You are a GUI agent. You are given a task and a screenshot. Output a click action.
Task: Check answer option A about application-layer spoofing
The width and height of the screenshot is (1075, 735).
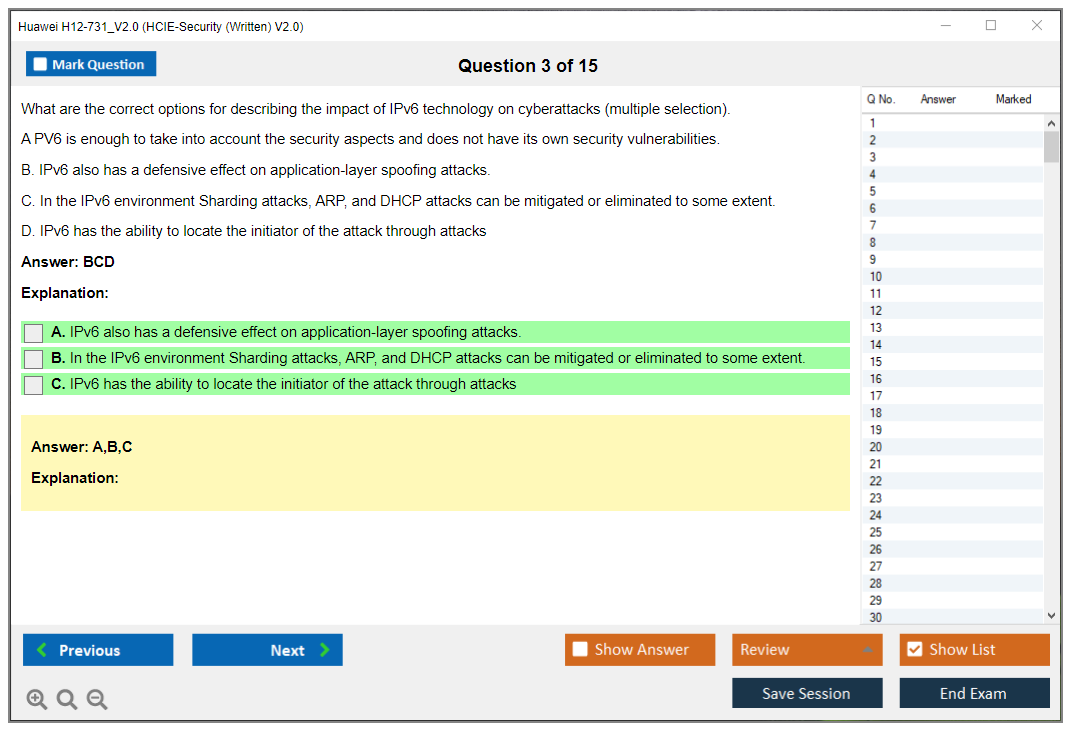coord(34,333)
